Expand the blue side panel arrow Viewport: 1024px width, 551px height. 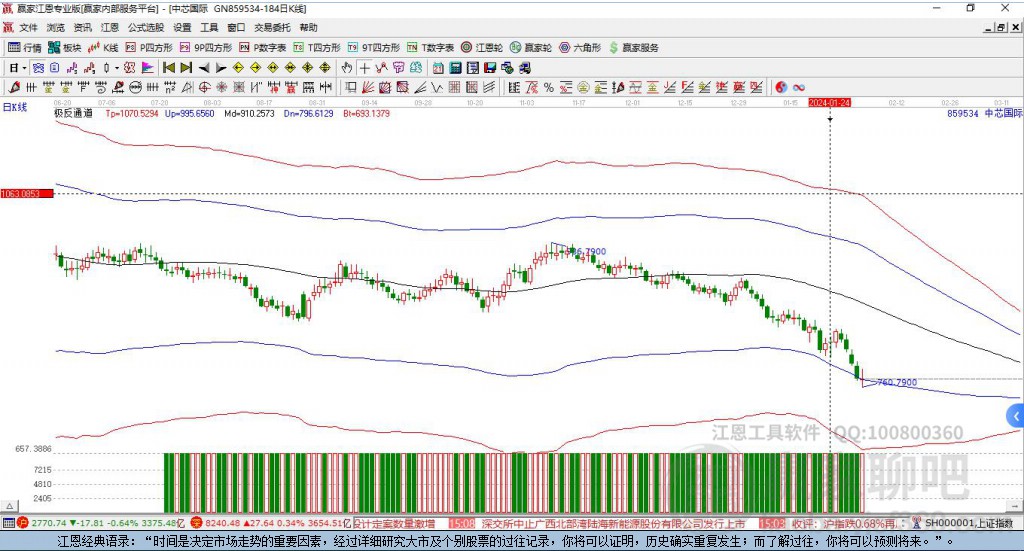(x=1016, y=415)
